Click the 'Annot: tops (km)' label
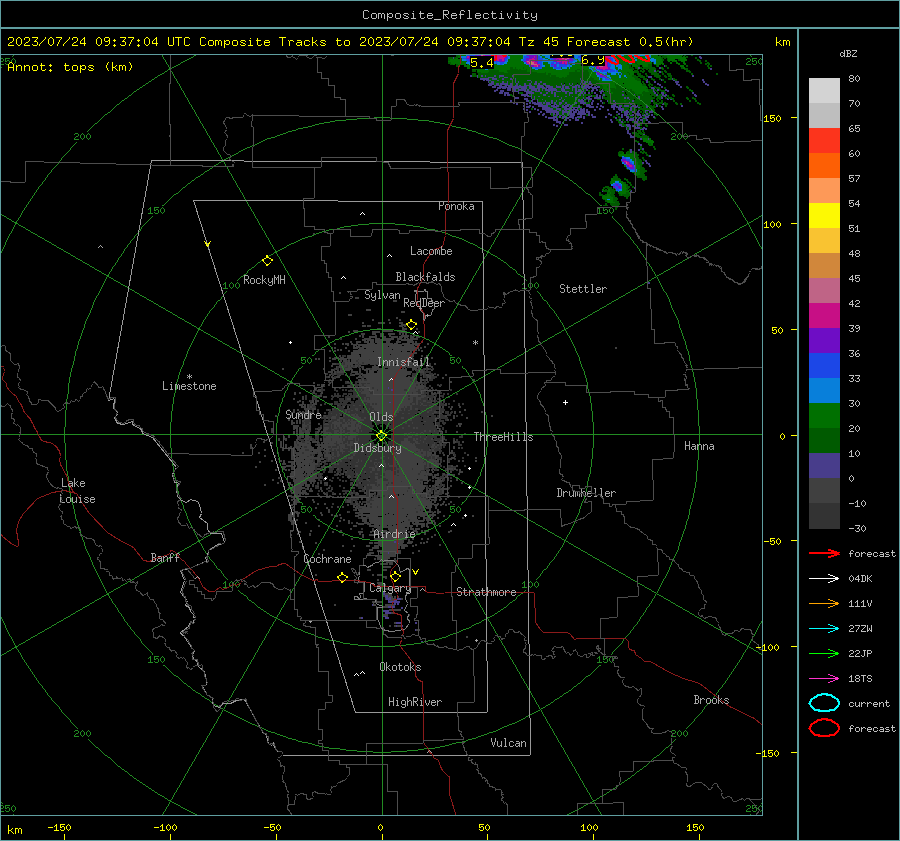Viewport: 900px width, 841px height. click(x=70, y=67)
